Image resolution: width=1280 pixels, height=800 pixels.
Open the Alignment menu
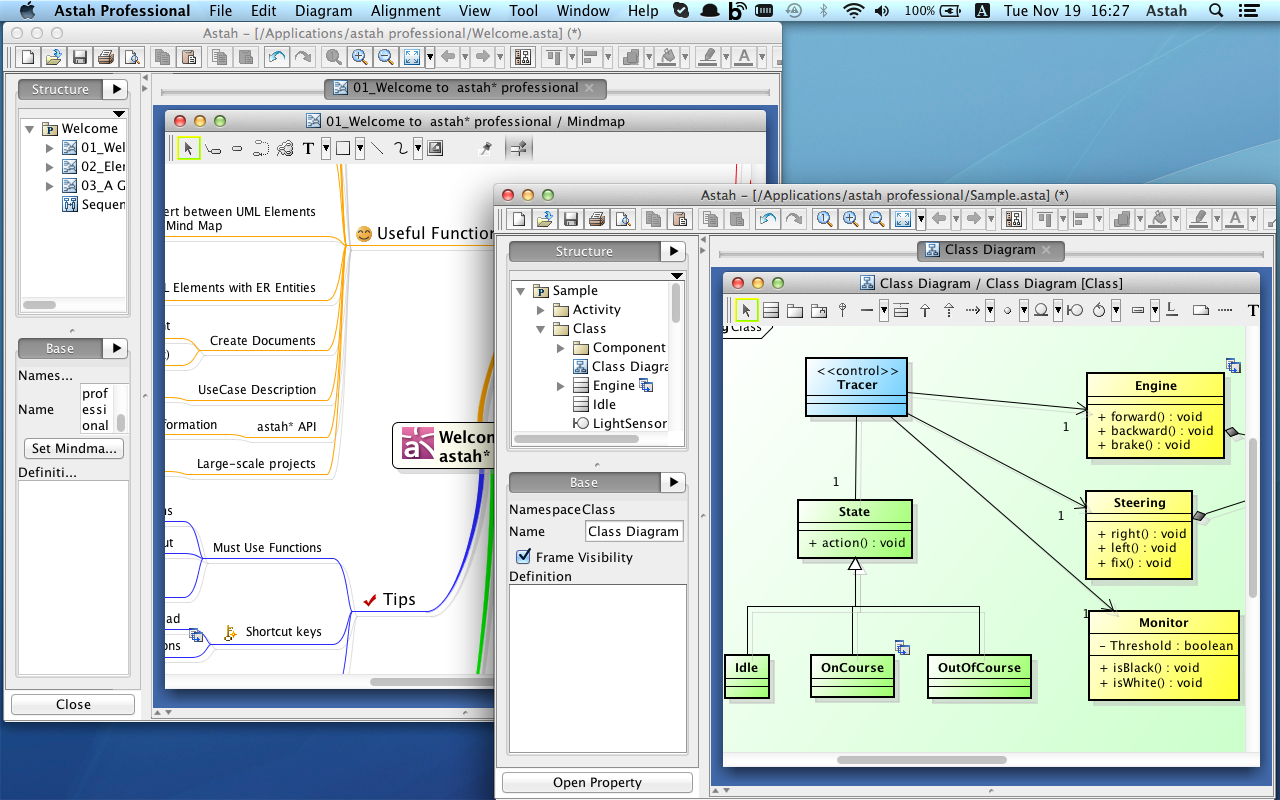coord(406,11)
